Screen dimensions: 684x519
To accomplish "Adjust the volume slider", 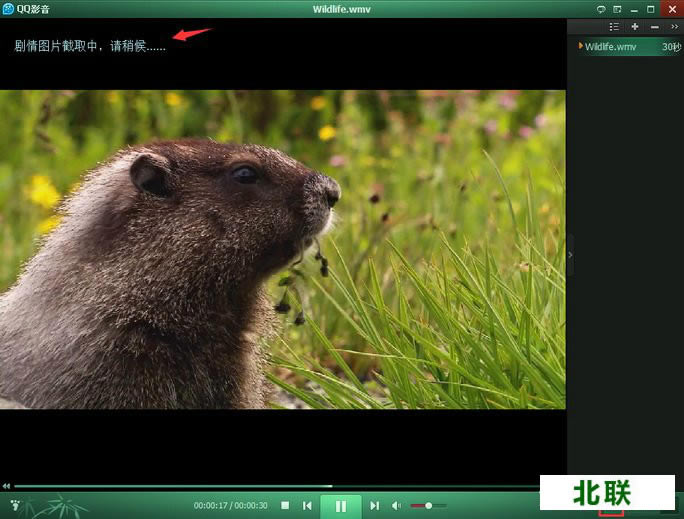I will pos(428,506).
